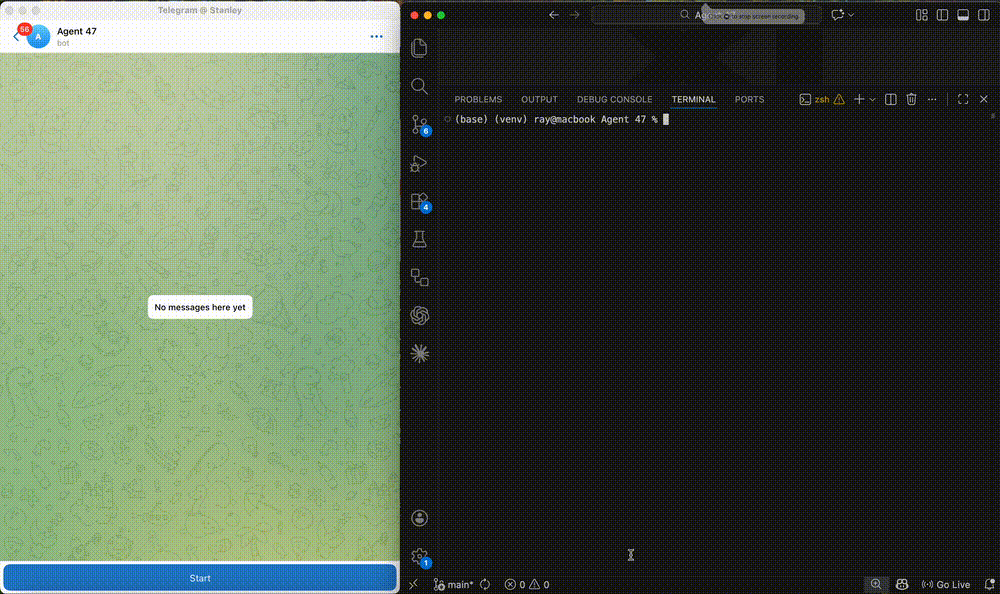The width and height of the screenshot is (1000, 594).
Task: Toggle the primary side bar layout button
Action: [941, 15]
